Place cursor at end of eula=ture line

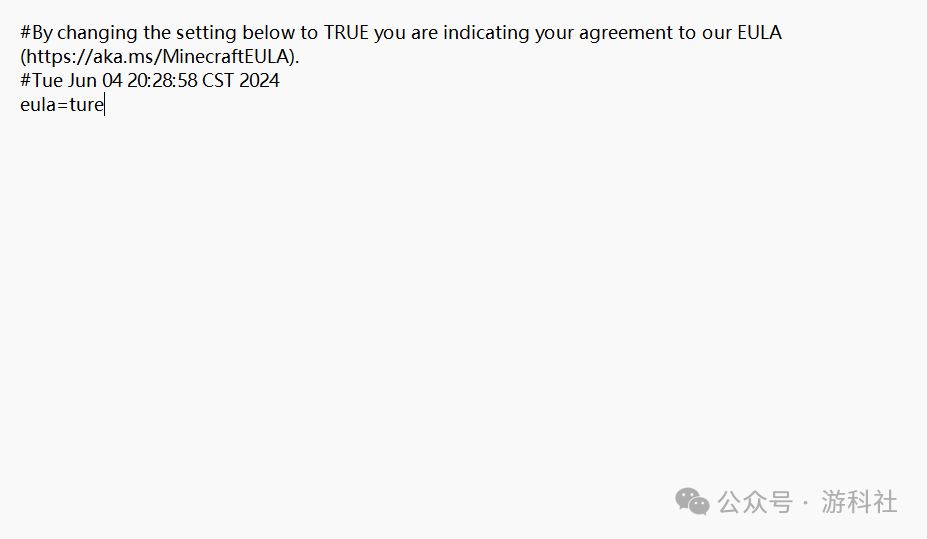104,104
